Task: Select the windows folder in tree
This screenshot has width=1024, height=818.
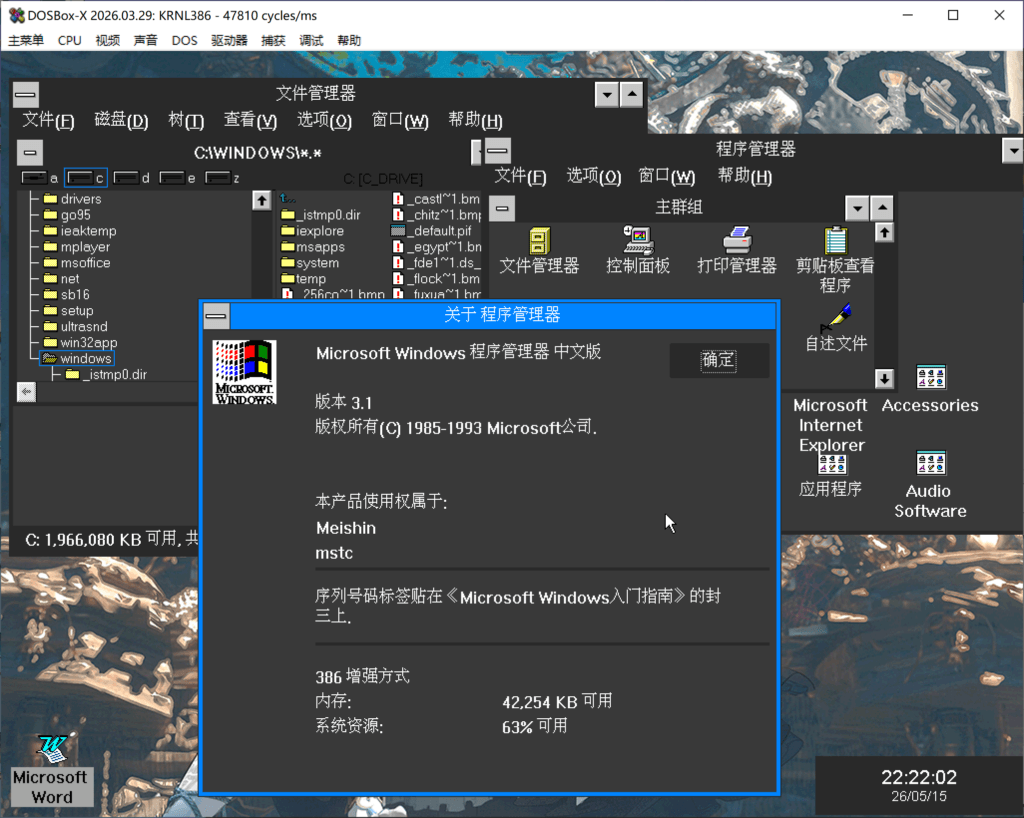Action: (77, 358)
